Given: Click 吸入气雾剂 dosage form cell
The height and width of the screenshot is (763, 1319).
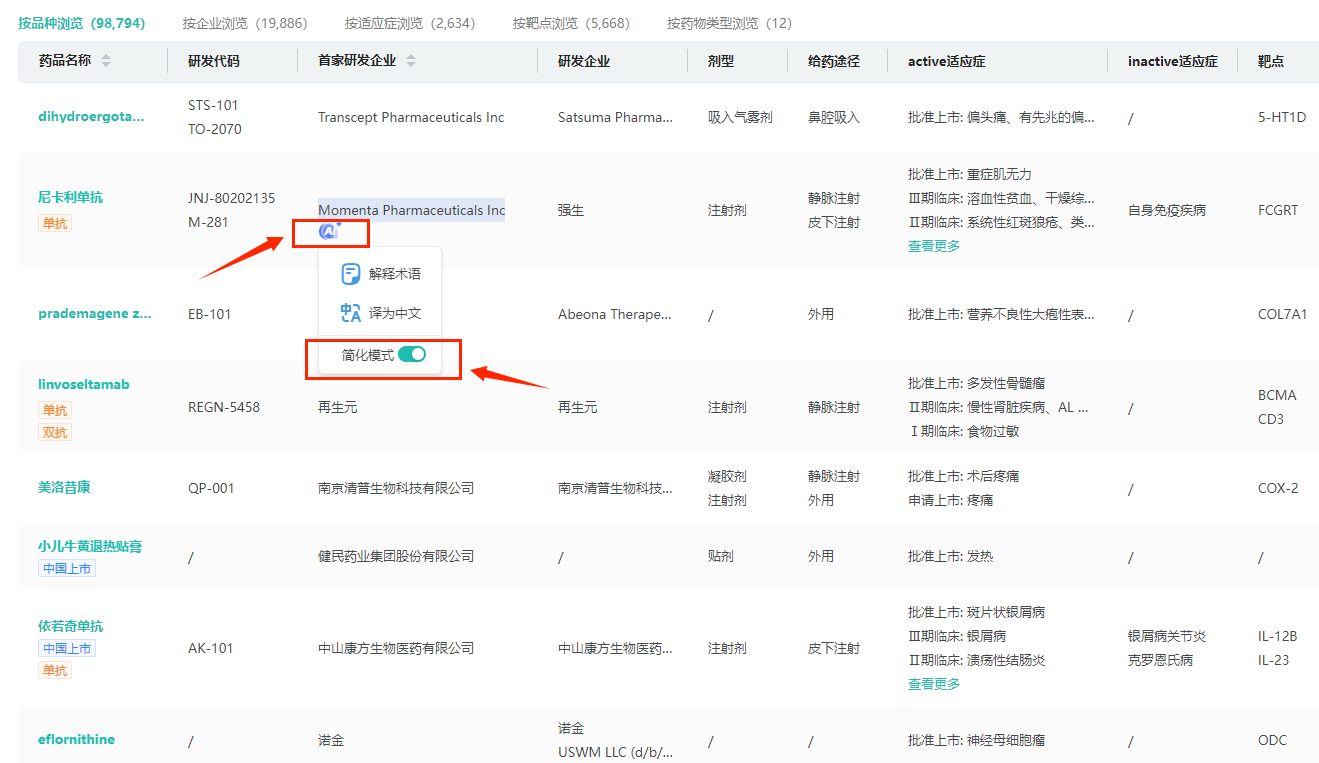Looking at the screenshot, I should click(x=740, y=117).
